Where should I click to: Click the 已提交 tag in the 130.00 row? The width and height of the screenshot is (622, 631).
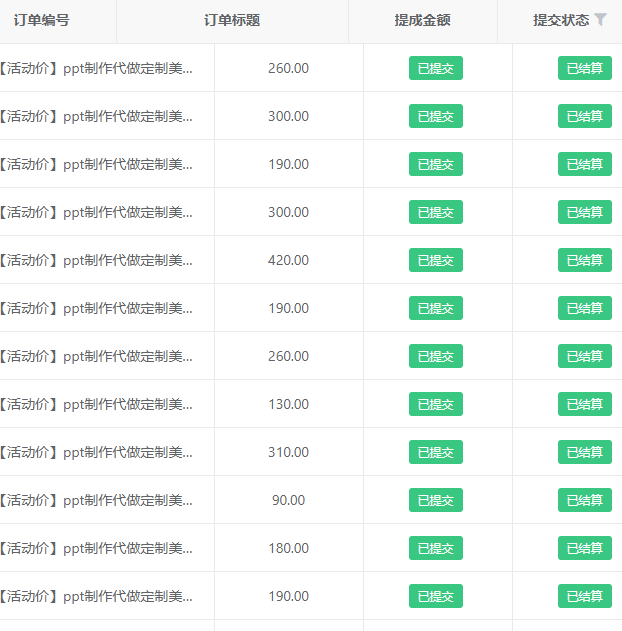436,404
